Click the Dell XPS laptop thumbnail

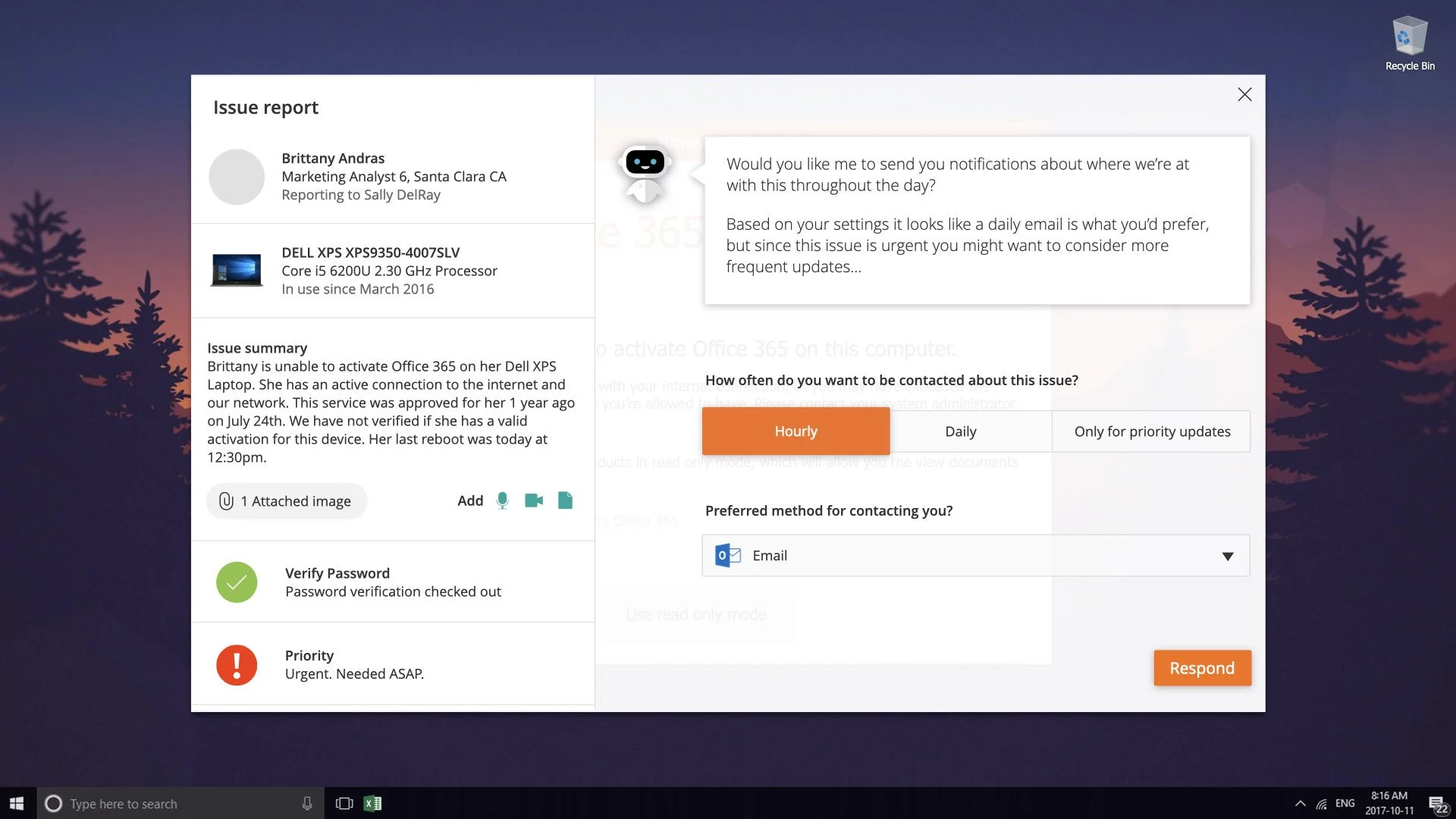click(x=237, y=271)
